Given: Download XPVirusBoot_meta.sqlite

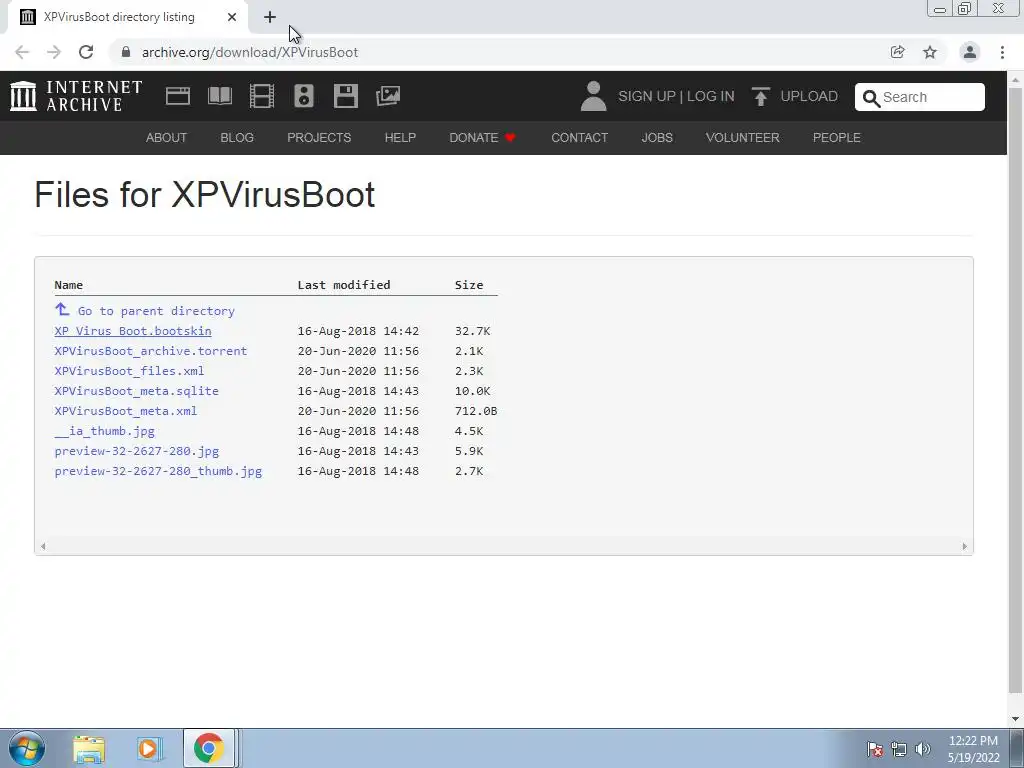Looking at the screenshot, I should pyautogui.click(x=136, y=391).
